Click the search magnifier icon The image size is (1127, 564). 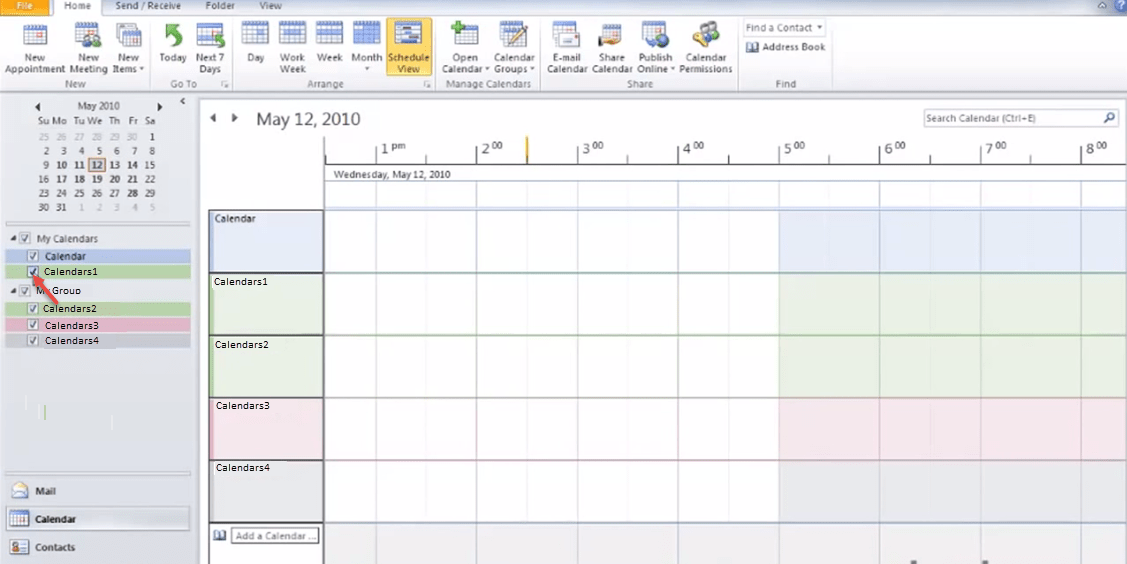pos(1110,118)
